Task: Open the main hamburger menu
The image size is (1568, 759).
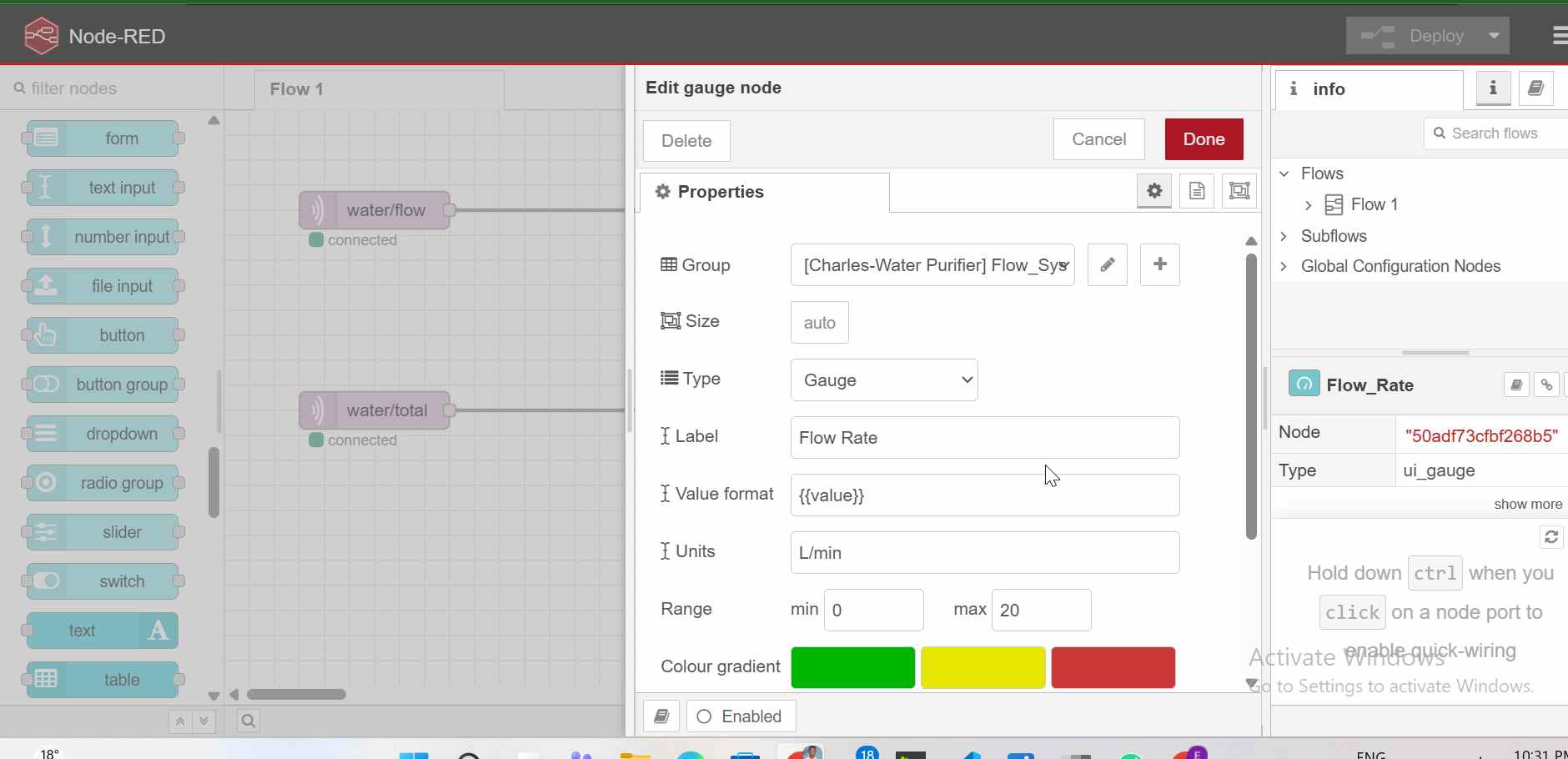Action: [x=1560, y=36]
